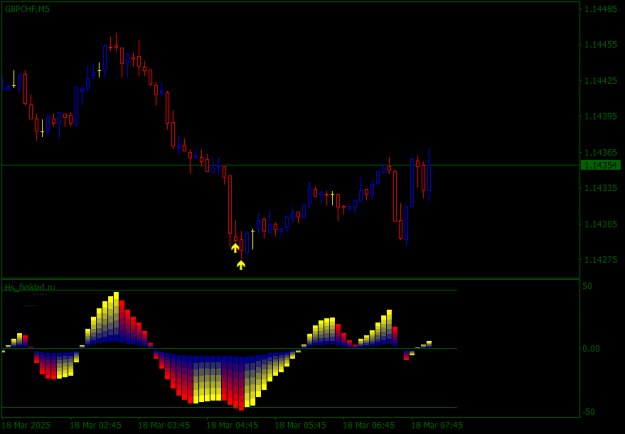
Task: Click the GBPCHF,M5 symbol label
Action: click(28, 9)
